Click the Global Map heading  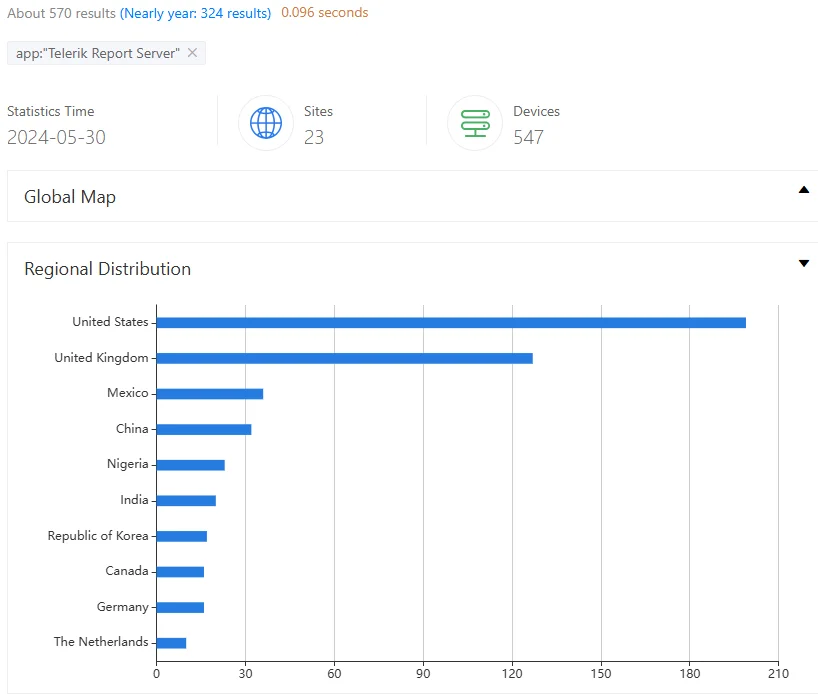click(70, 197)
